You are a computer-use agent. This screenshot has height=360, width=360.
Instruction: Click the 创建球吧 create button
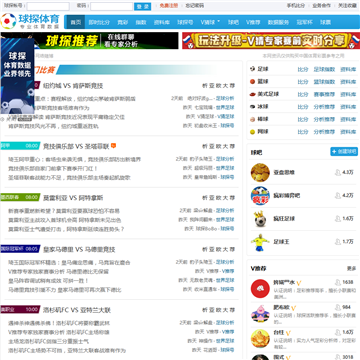coord(344,151)
